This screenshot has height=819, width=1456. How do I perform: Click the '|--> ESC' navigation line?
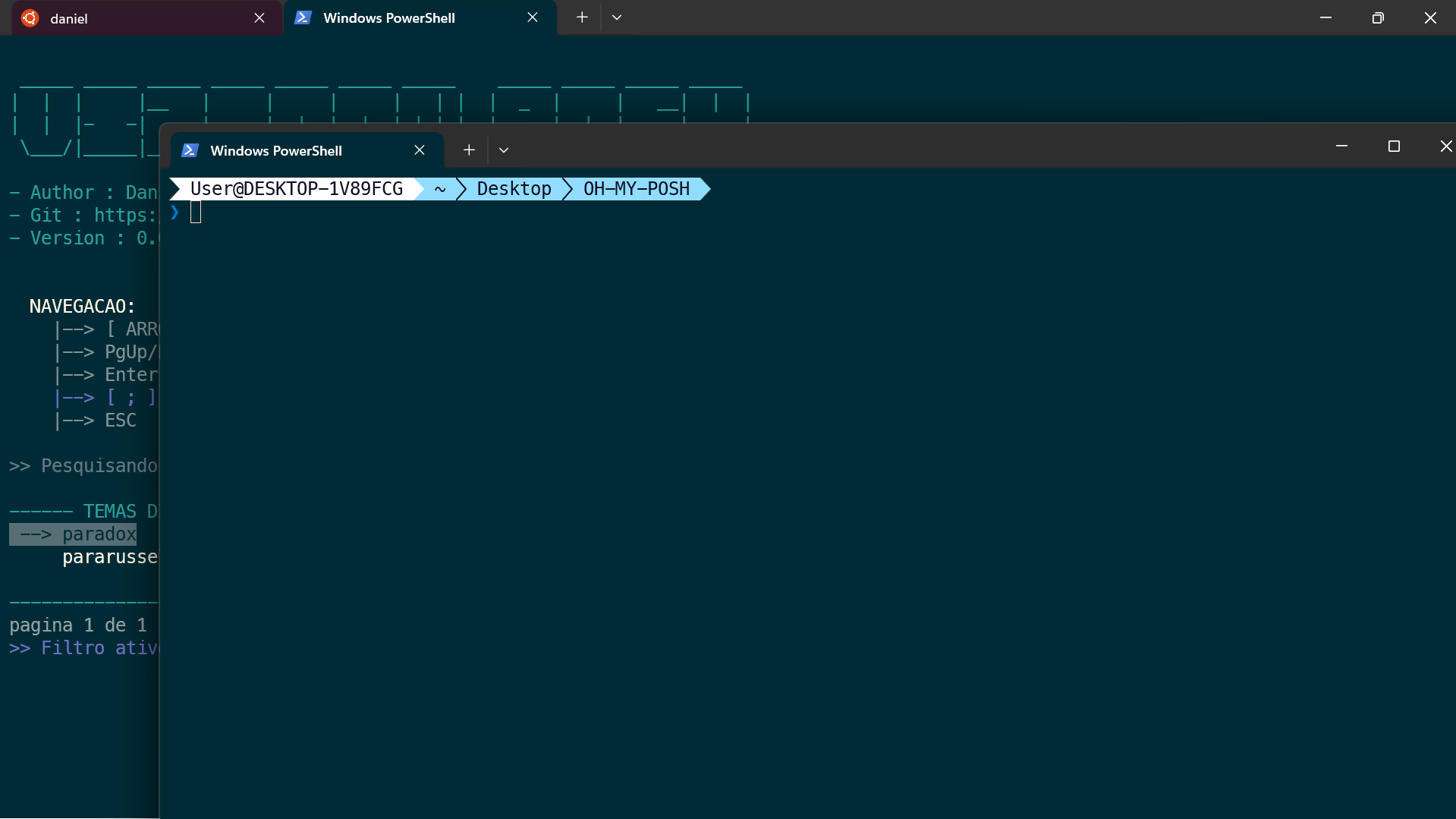point(95,421)
